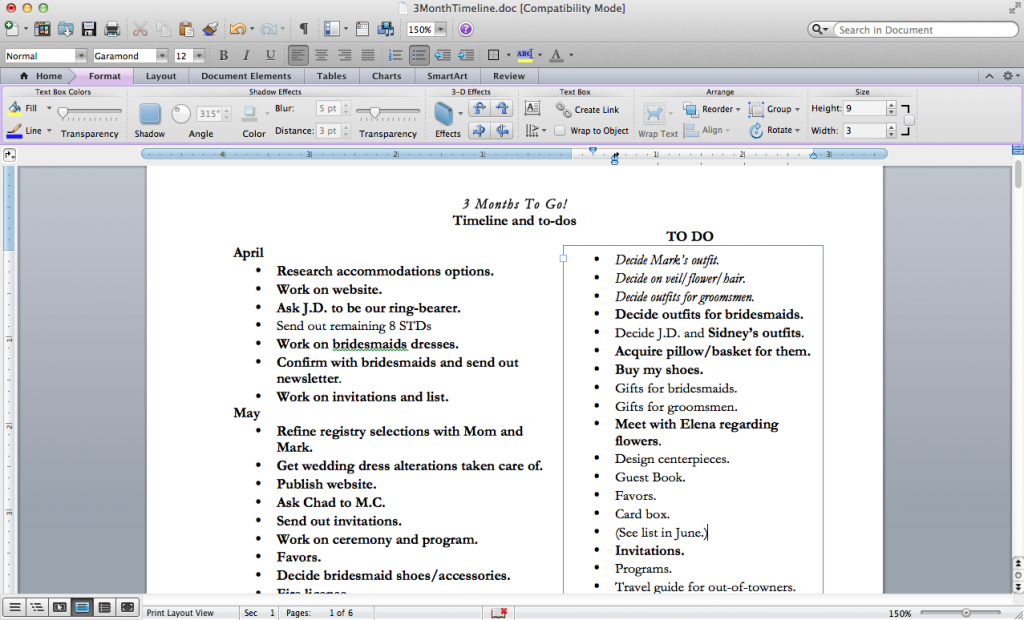
Task: Toggle Align Text Right
Action: pyautogui.click(x=344, y=56)
